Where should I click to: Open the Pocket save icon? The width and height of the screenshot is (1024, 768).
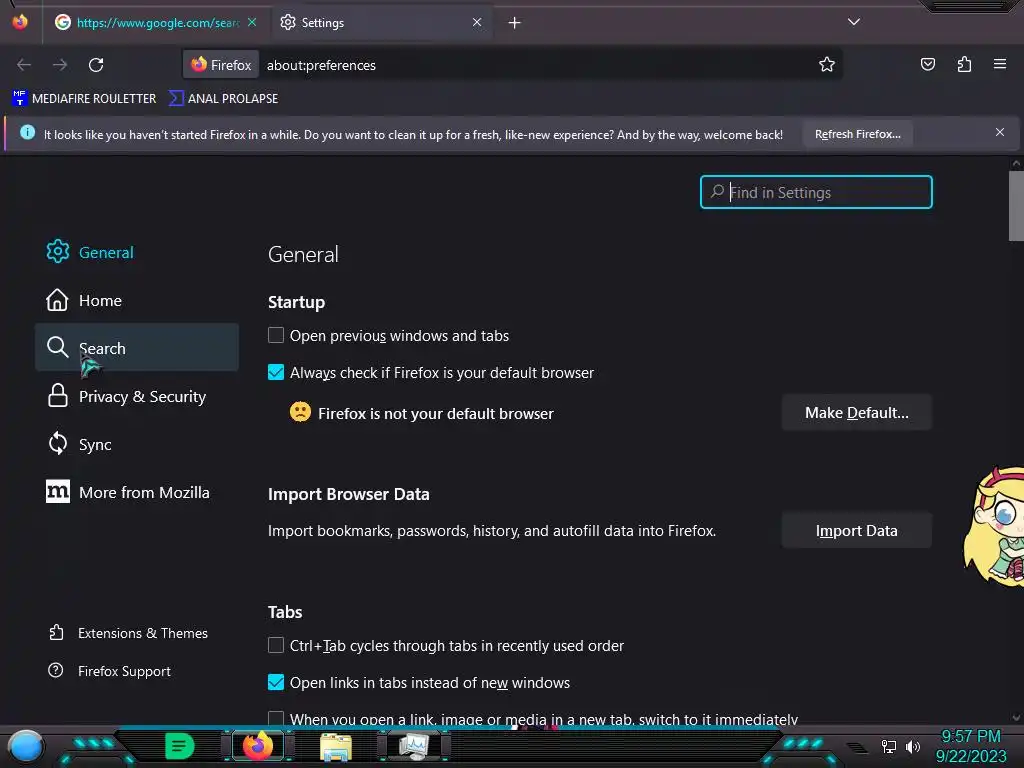point(928,64)
